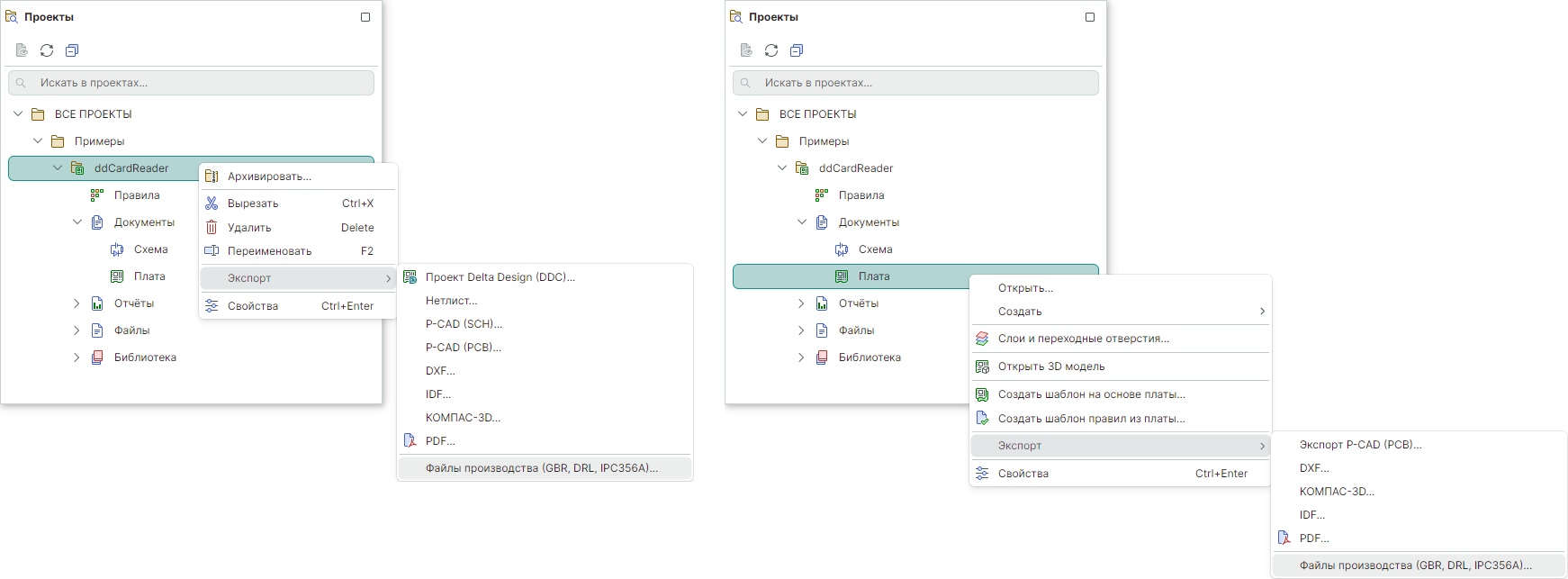The height and width of the screenshot is (579, 1568).
Task: Collapse ddCardReader node in left panel
Action: click(58, 168)
